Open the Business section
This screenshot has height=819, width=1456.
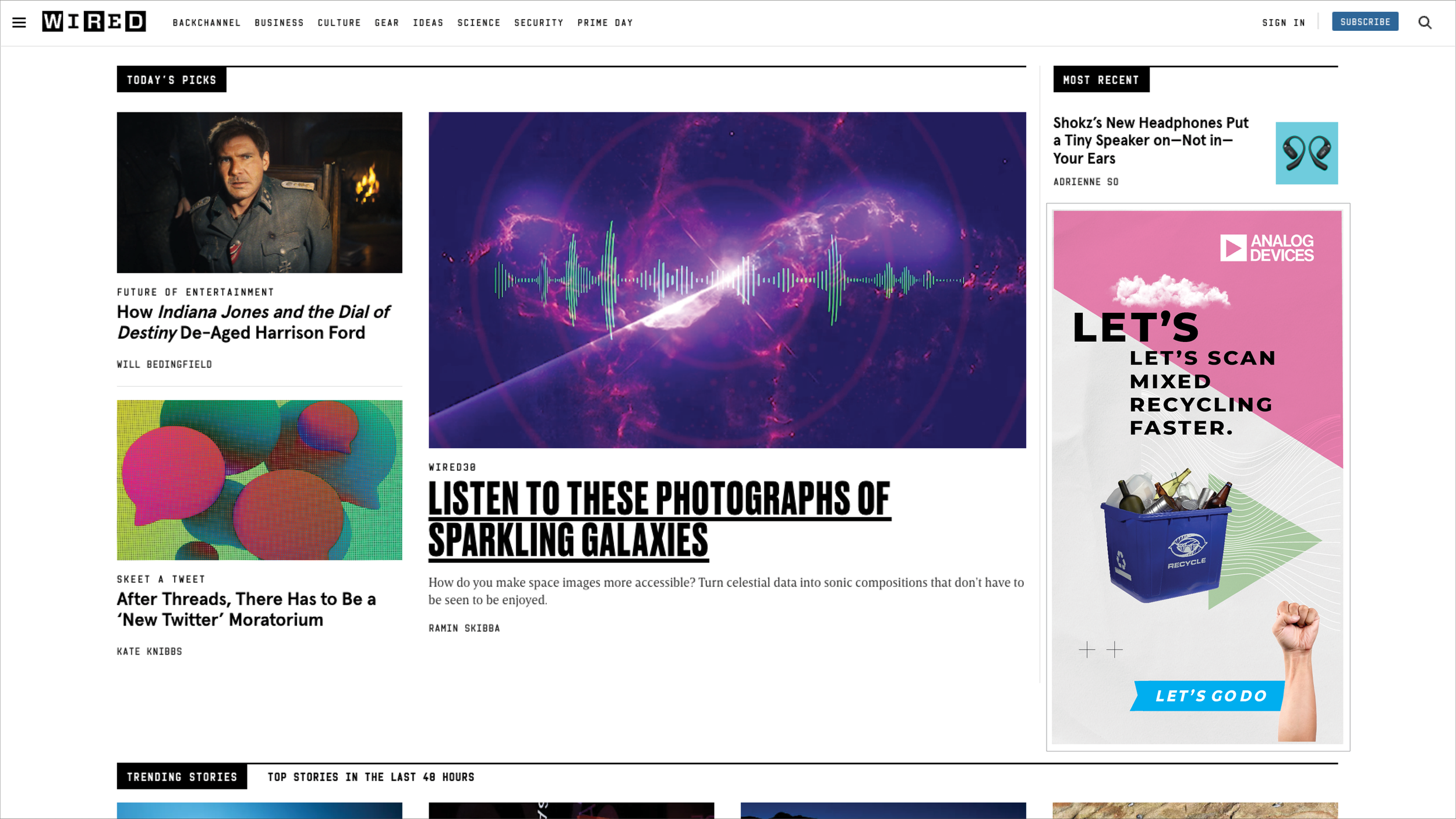pyautogui.click(x=279, y=23)
